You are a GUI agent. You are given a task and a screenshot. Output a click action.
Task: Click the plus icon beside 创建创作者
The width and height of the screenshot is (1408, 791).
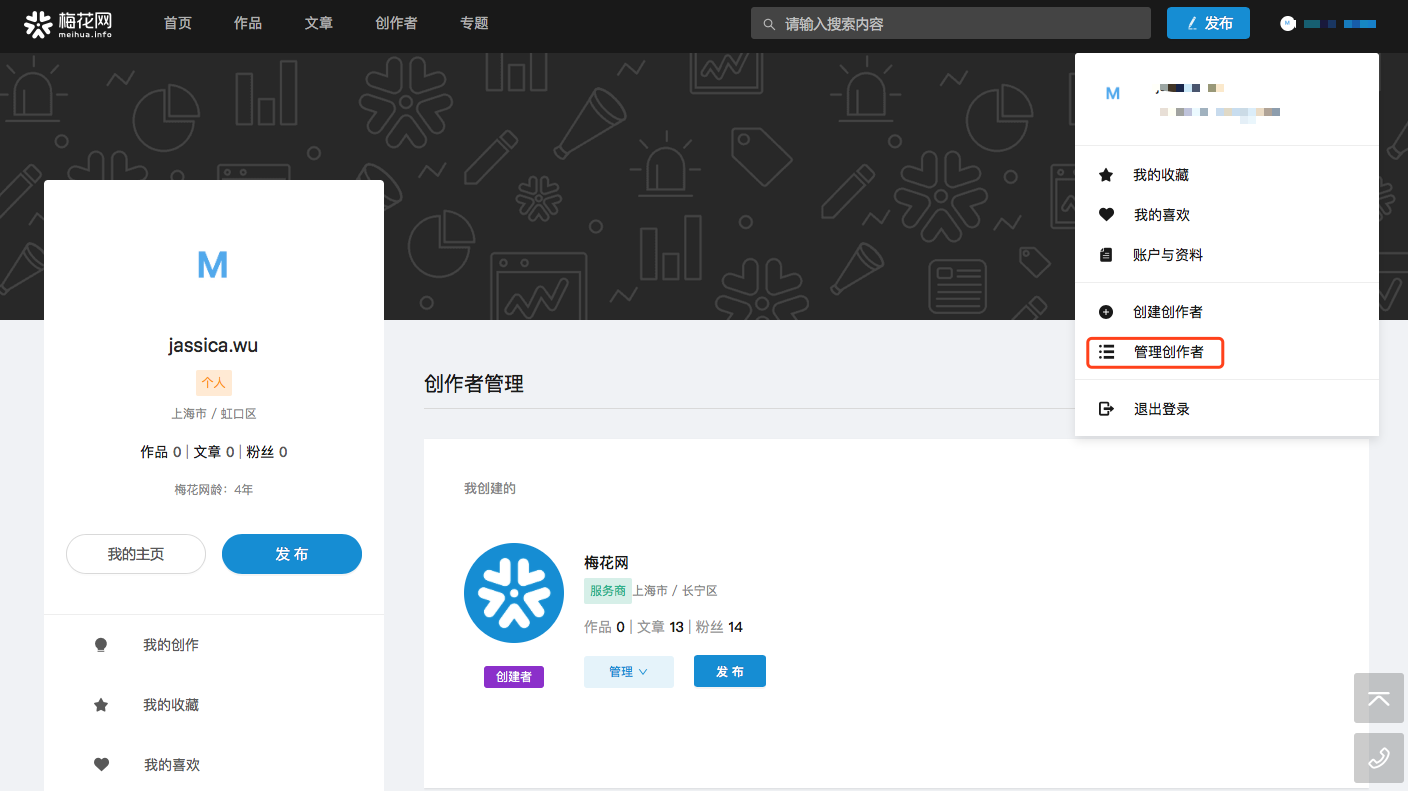pyautogui.click(x=1106, y=312)
